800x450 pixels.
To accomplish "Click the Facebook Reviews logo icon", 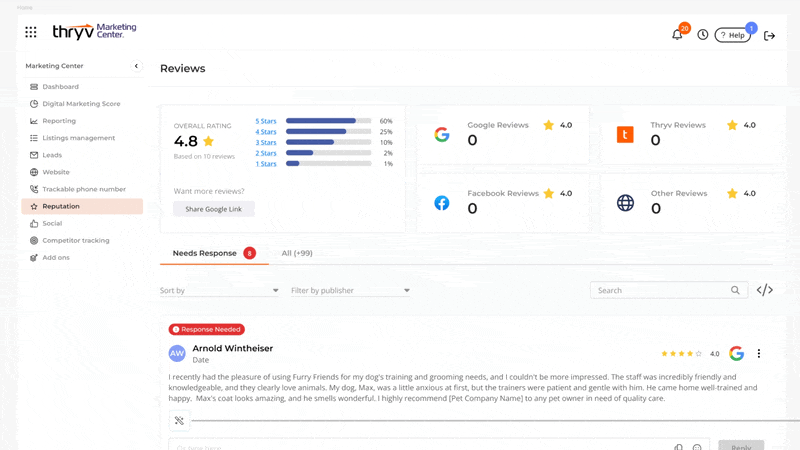I will [442, 203].
